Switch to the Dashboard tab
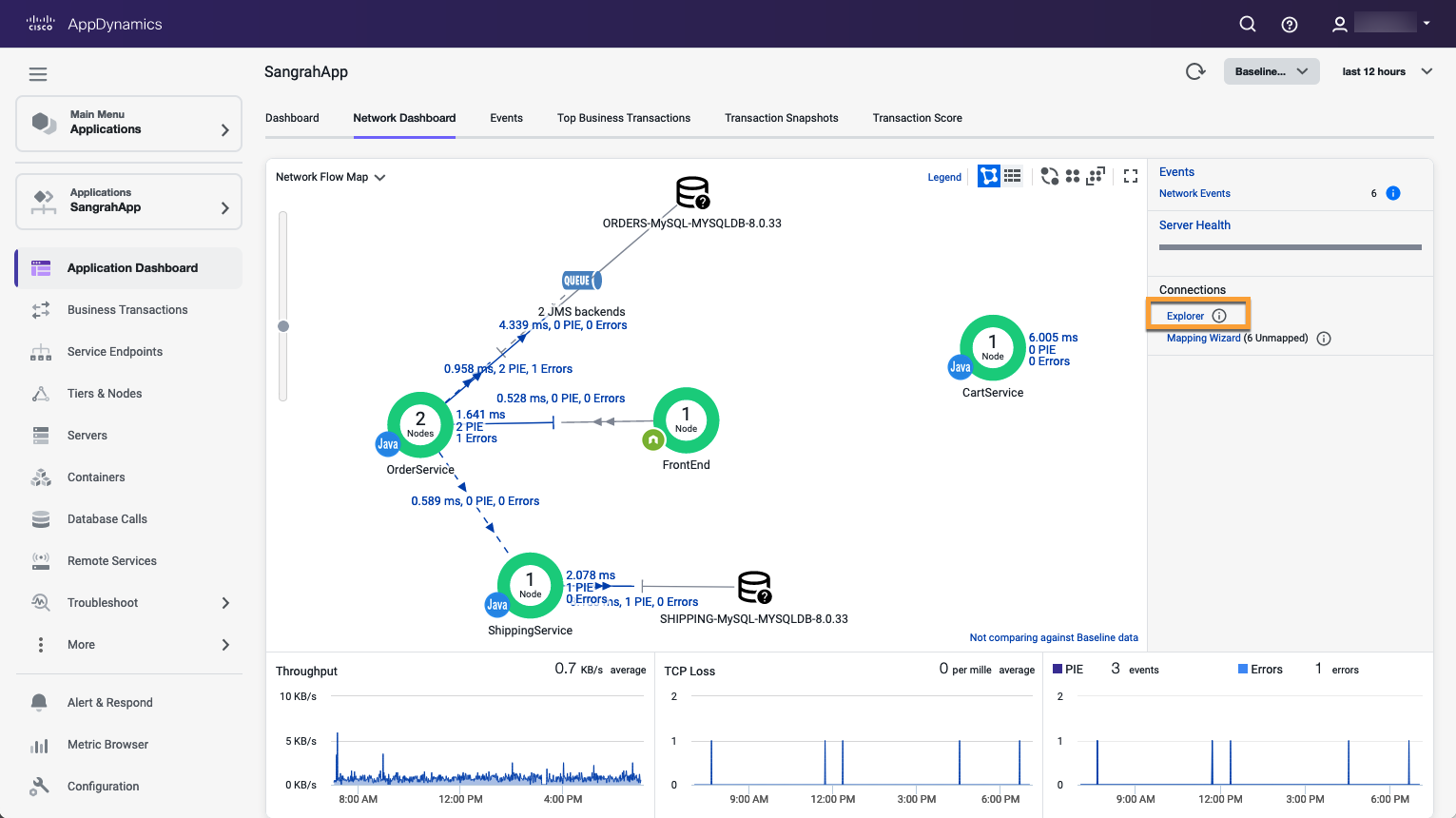The width and height of the screenshot is (1456, 818). 292,118
